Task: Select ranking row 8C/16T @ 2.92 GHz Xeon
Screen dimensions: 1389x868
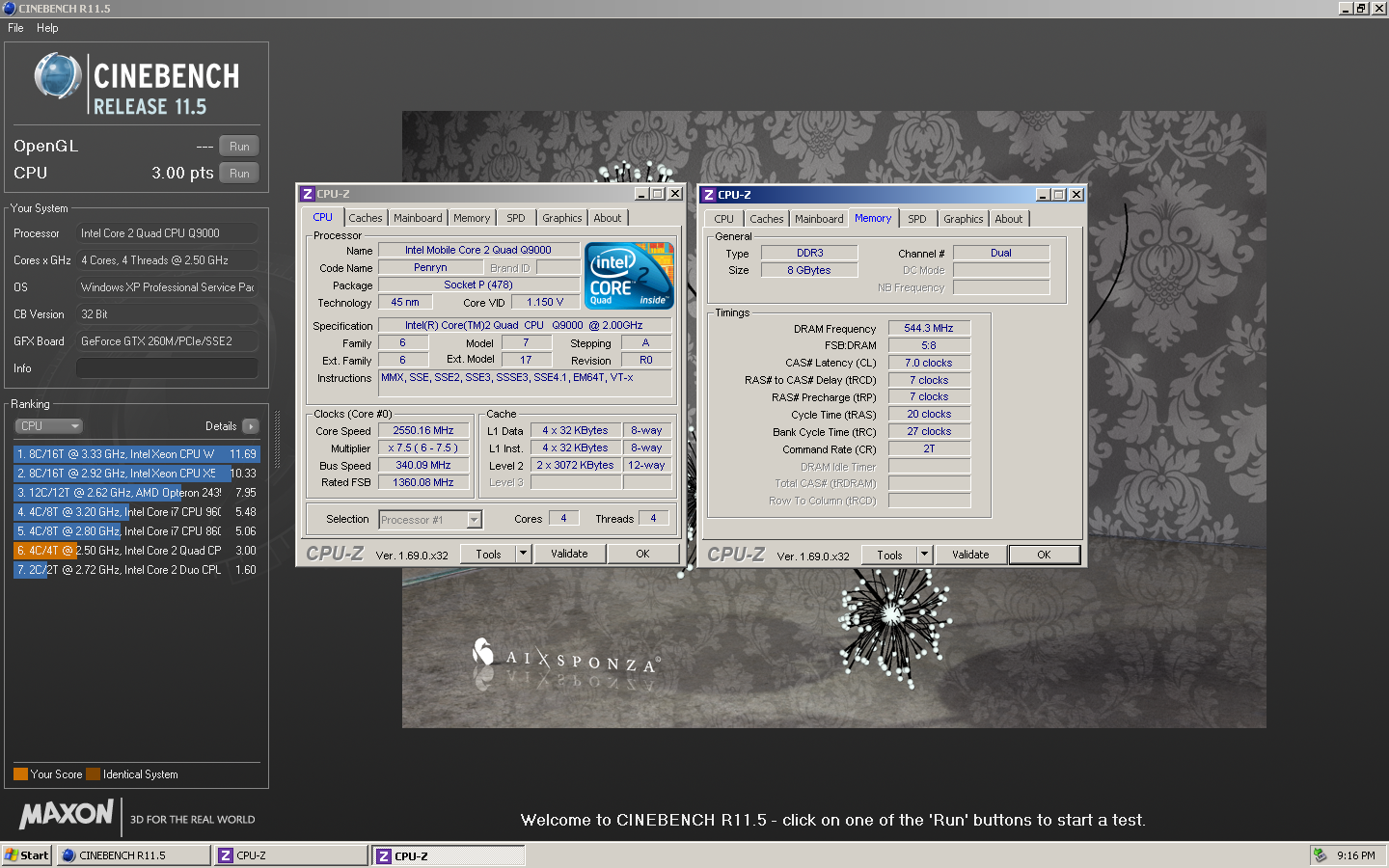Action: (136, 474)
